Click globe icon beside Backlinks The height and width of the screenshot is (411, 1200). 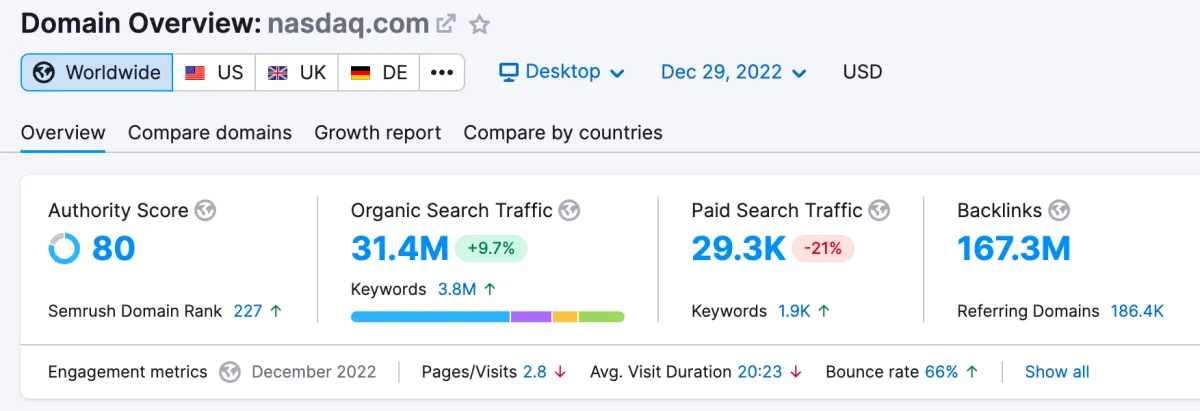tap(1060, 210)
